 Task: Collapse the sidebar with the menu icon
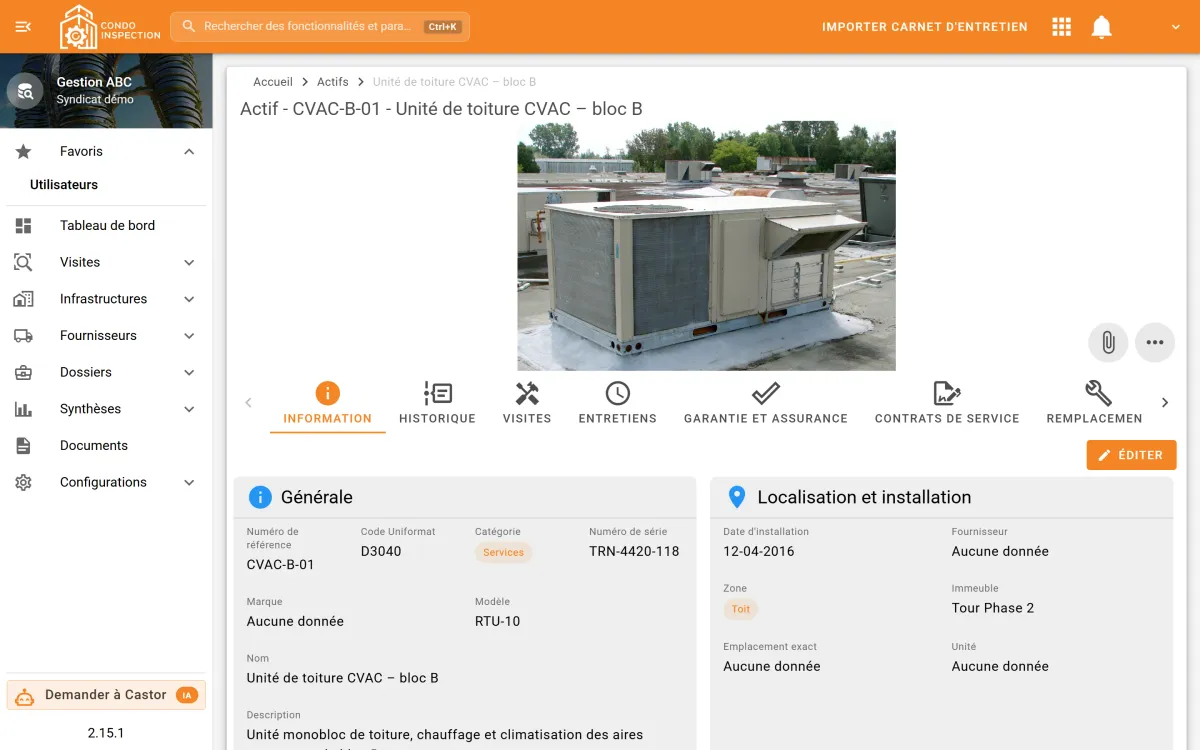[23, 27]
